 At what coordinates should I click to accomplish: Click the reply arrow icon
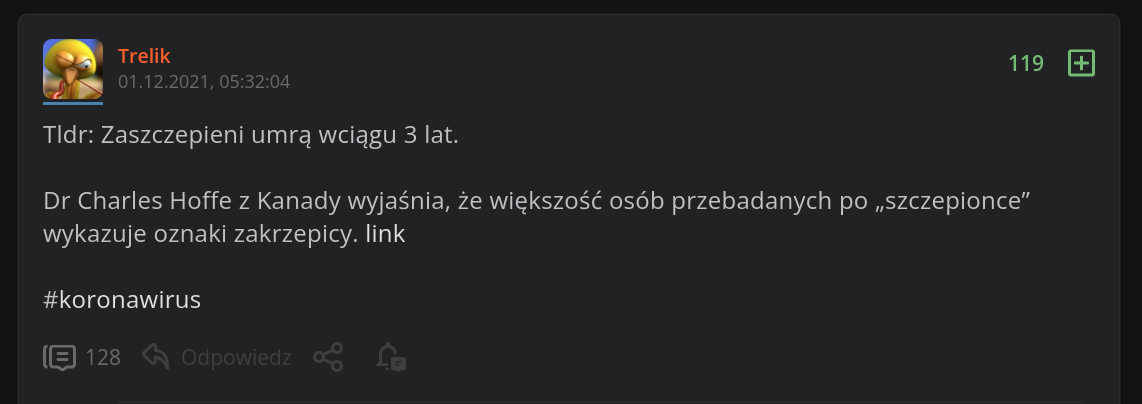tap(155, 357)
